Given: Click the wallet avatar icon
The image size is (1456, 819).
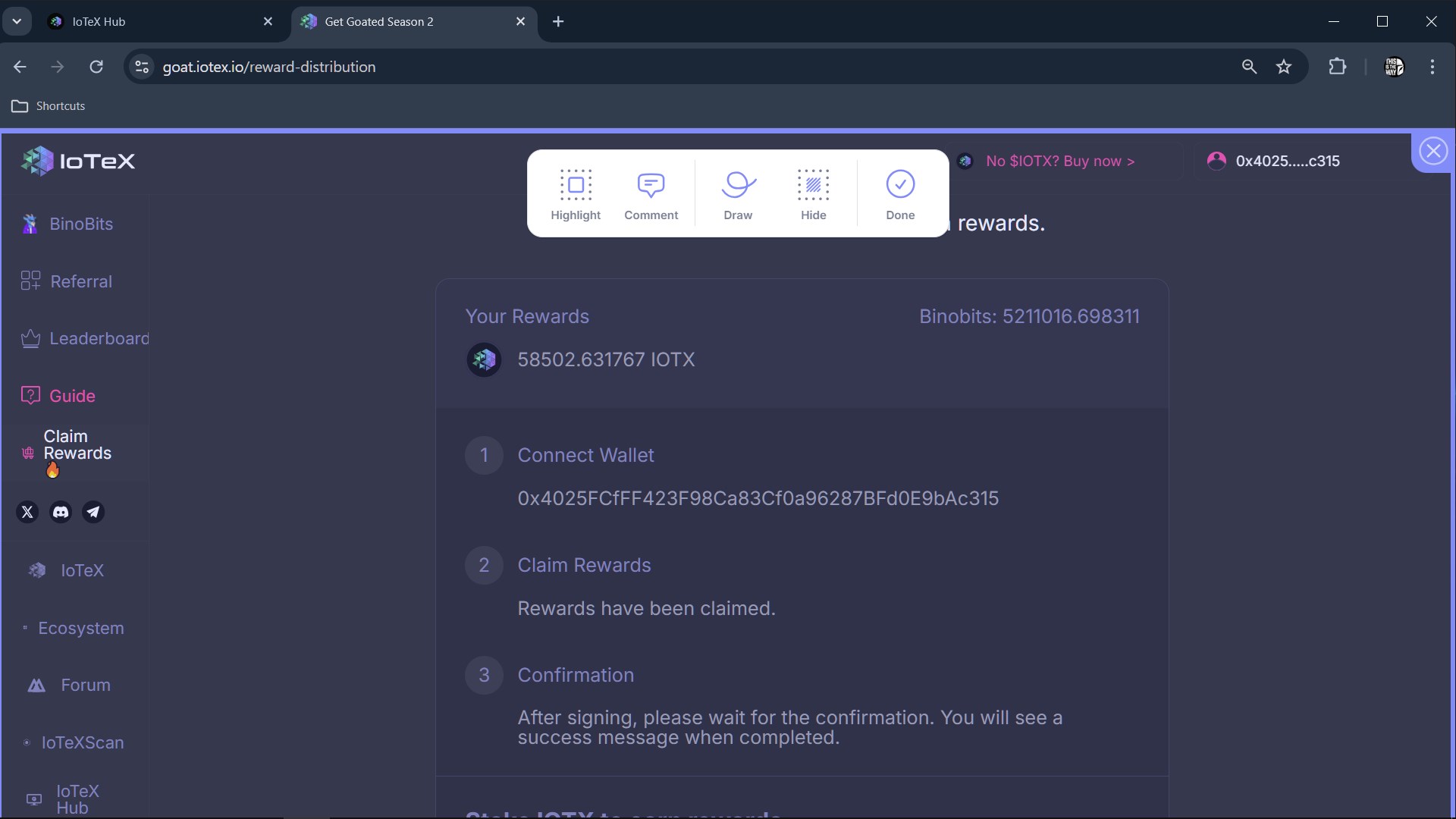Looking at the screenshot, I should point(1216,161).
